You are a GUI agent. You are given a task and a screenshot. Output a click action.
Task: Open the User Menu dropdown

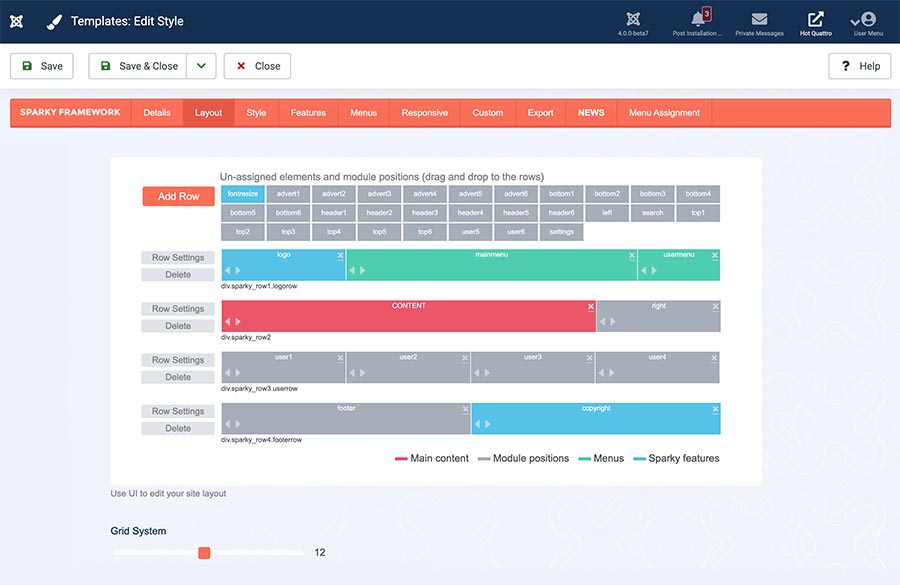tap(868, 22)
